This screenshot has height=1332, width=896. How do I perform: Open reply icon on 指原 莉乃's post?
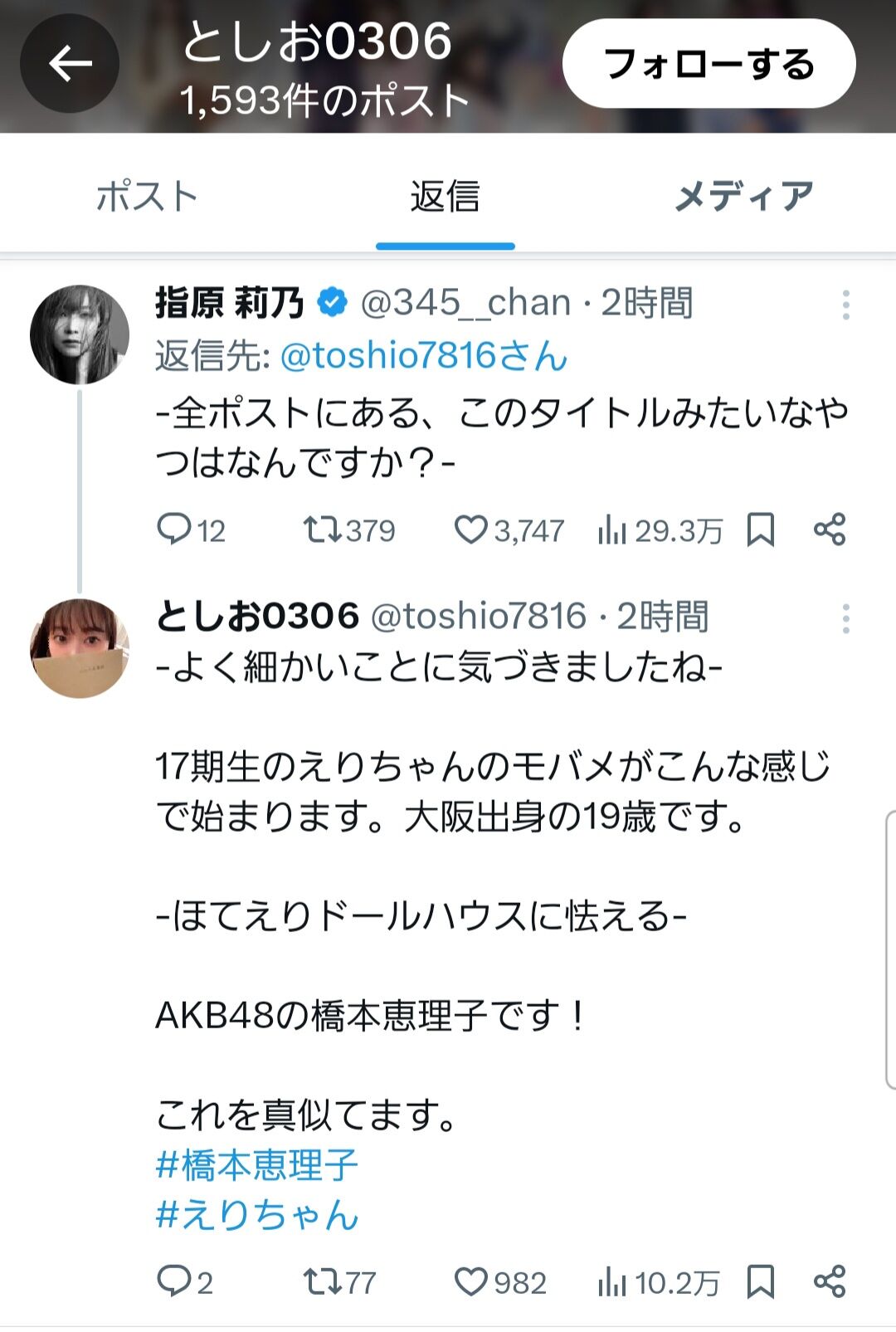click(174, 529)
